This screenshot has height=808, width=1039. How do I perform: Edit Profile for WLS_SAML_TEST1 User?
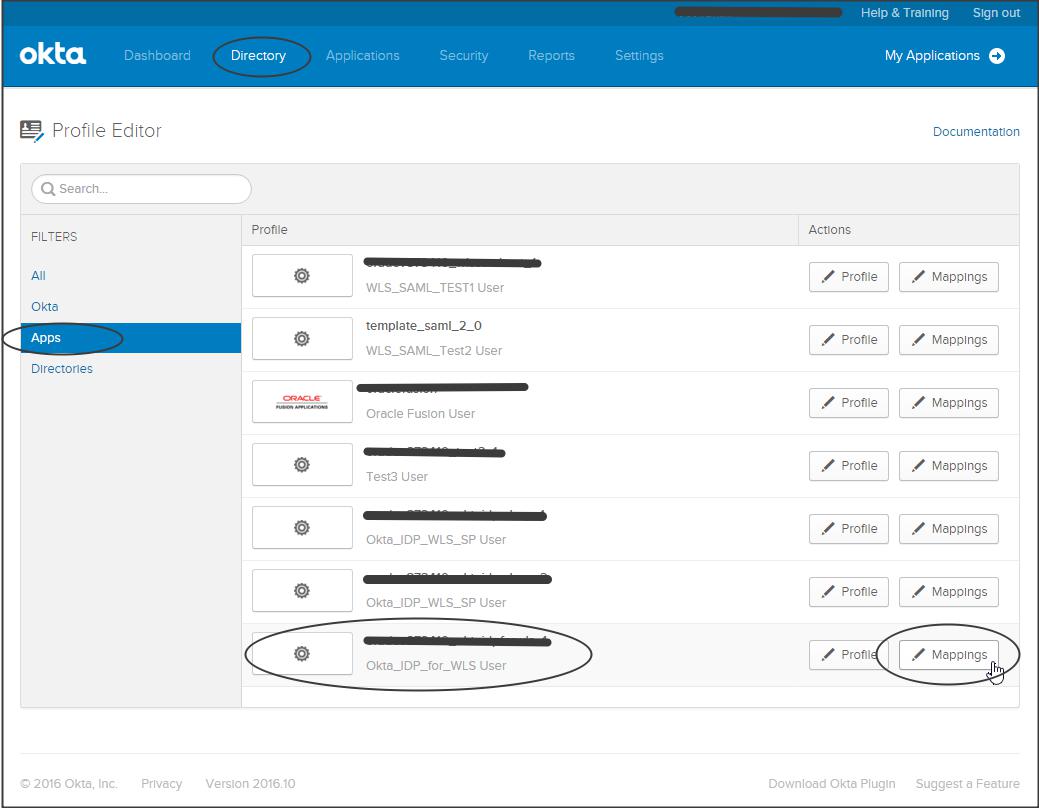(x=849, y=277)
